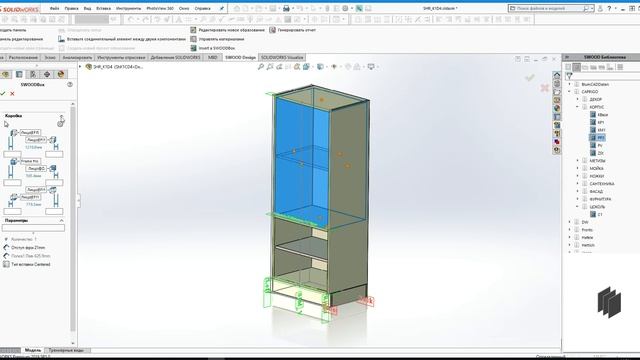Click the Zoom to Fit magnifier icon
The width and height of the screenshot is (640, 360).
pyautogui.click(x=261, y=67)
